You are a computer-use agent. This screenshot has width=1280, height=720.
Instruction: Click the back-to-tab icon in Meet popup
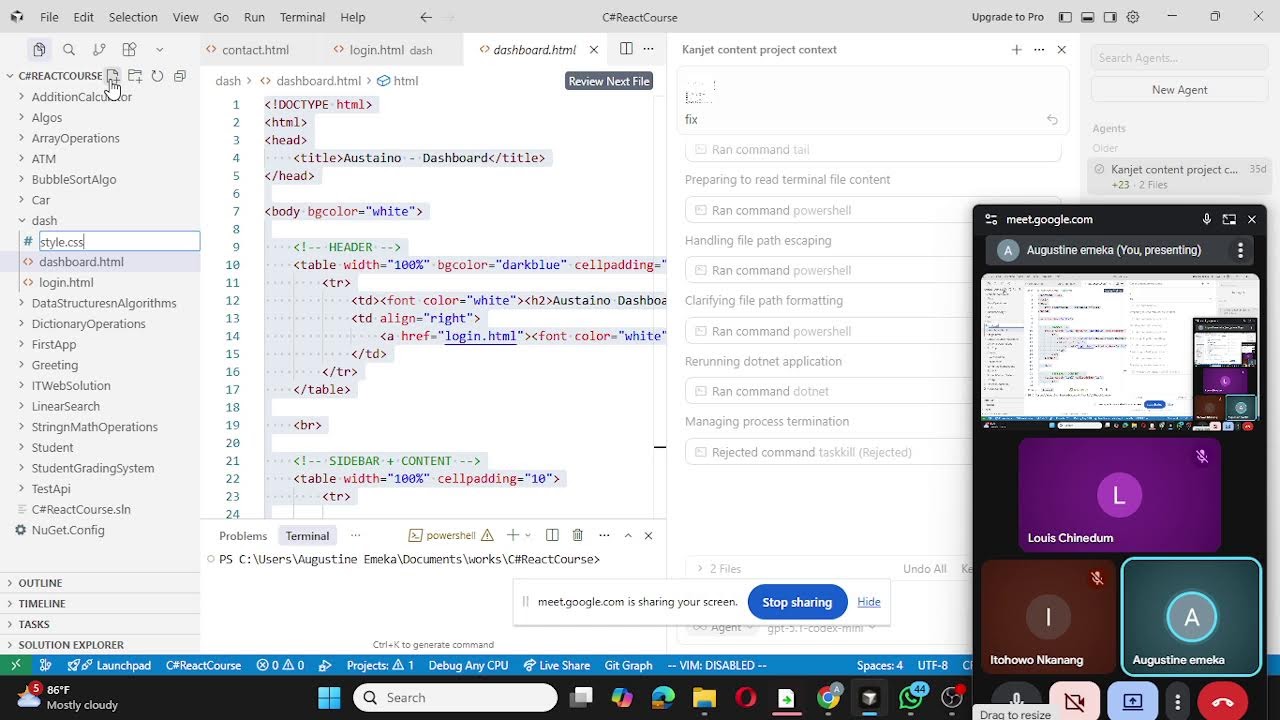coord(1229,219)
